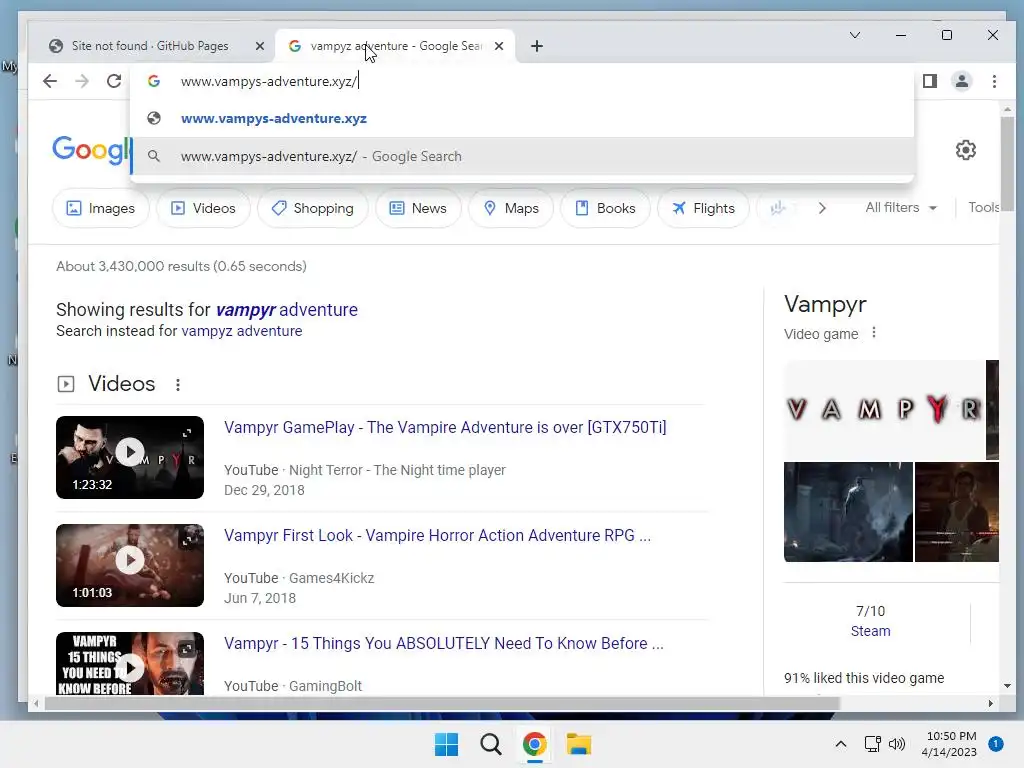
Task: Click the address bar URL text
Action: coord(269,81)
